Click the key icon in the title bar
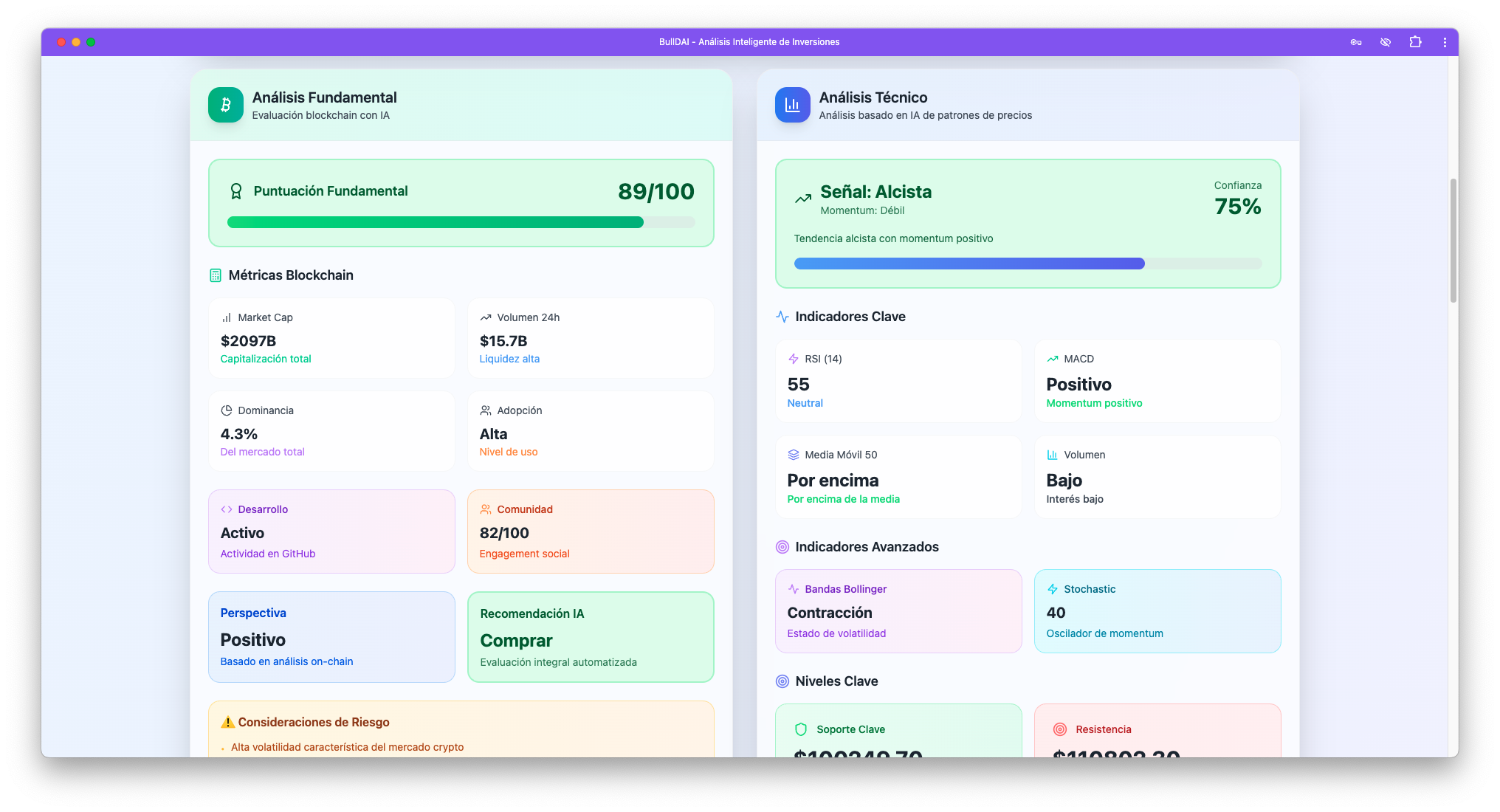1500x812 pixels. pos(1356,42)
